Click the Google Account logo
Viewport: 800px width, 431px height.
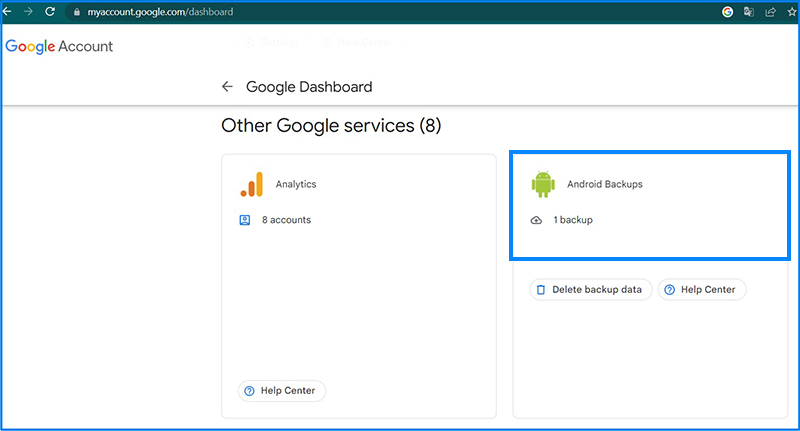click(x=59, y=46)
